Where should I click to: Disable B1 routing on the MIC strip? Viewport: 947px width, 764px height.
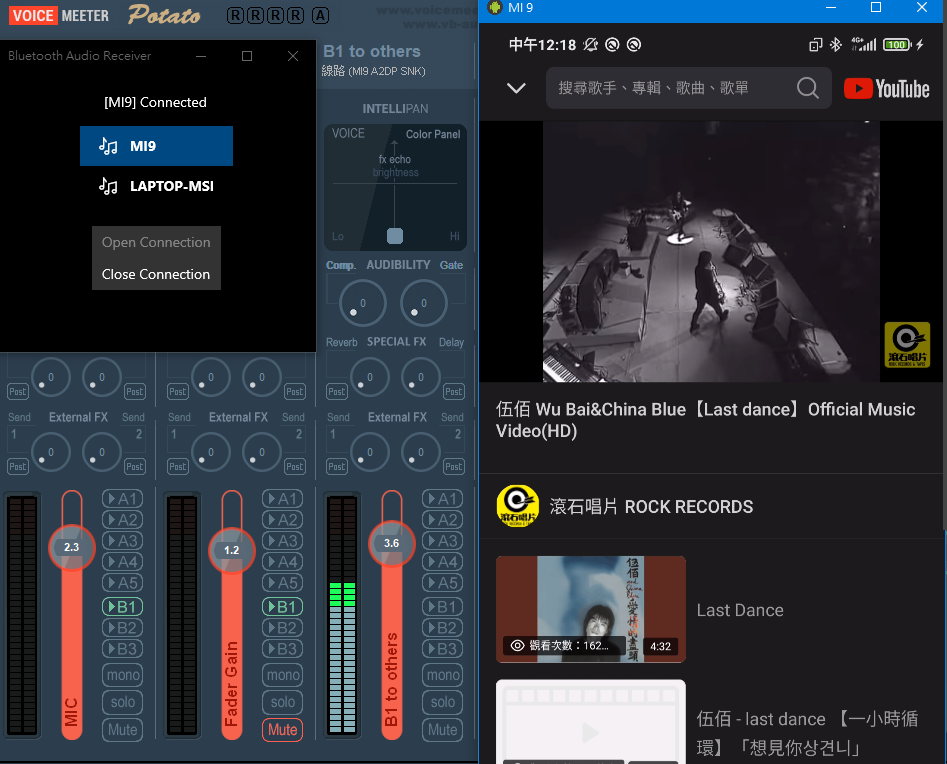pos(123,607)
